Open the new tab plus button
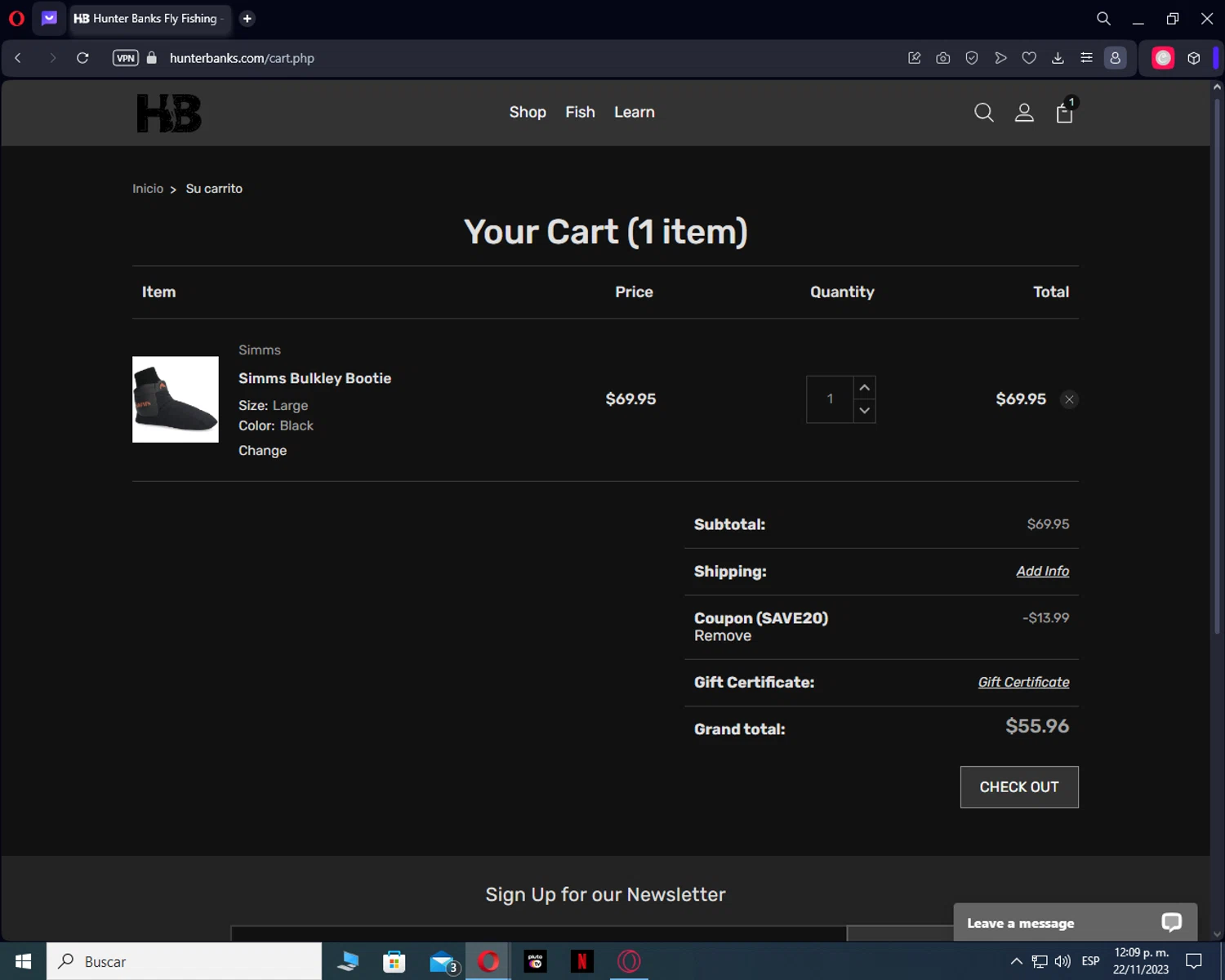The width and height of the screenshot is (1225, 980). pos(247,18)
